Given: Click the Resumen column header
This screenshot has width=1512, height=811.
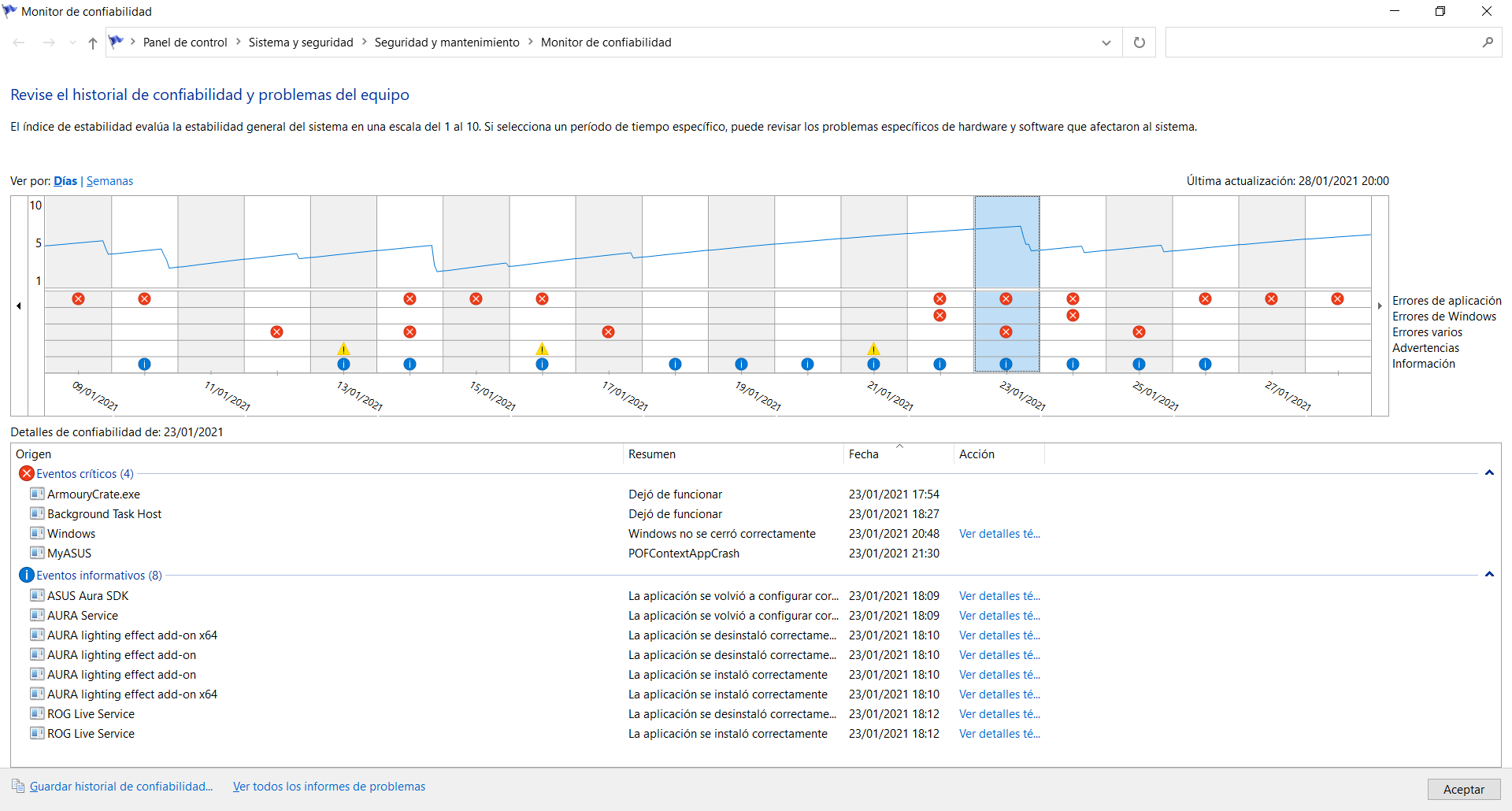Looking at the screenshot, I should [x=733, y=454].
